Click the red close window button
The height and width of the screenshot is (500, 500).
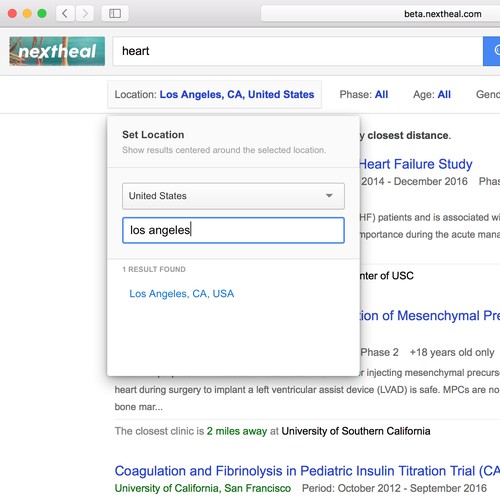coord(12,14)
